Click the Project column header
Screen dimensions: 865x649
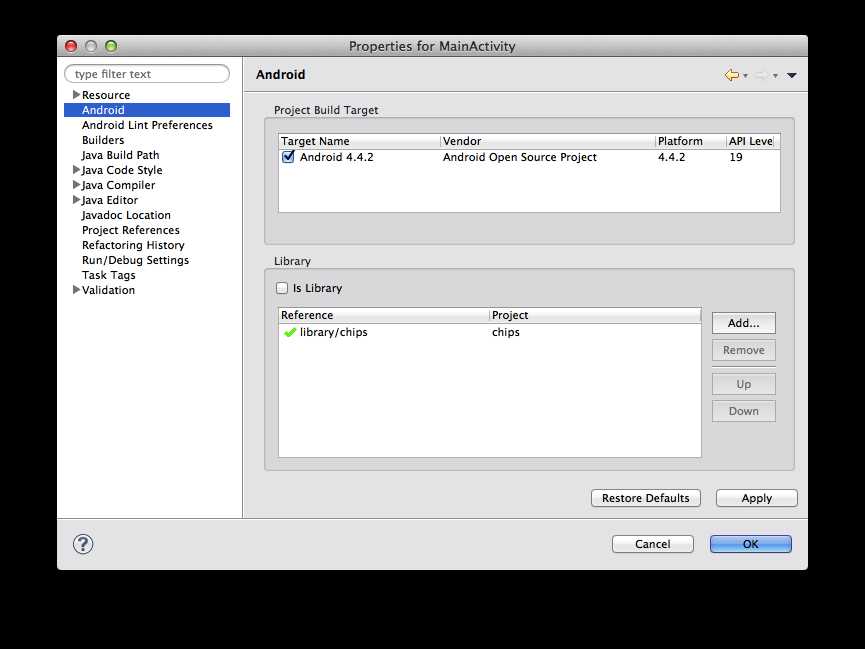[x=595, y=315]
